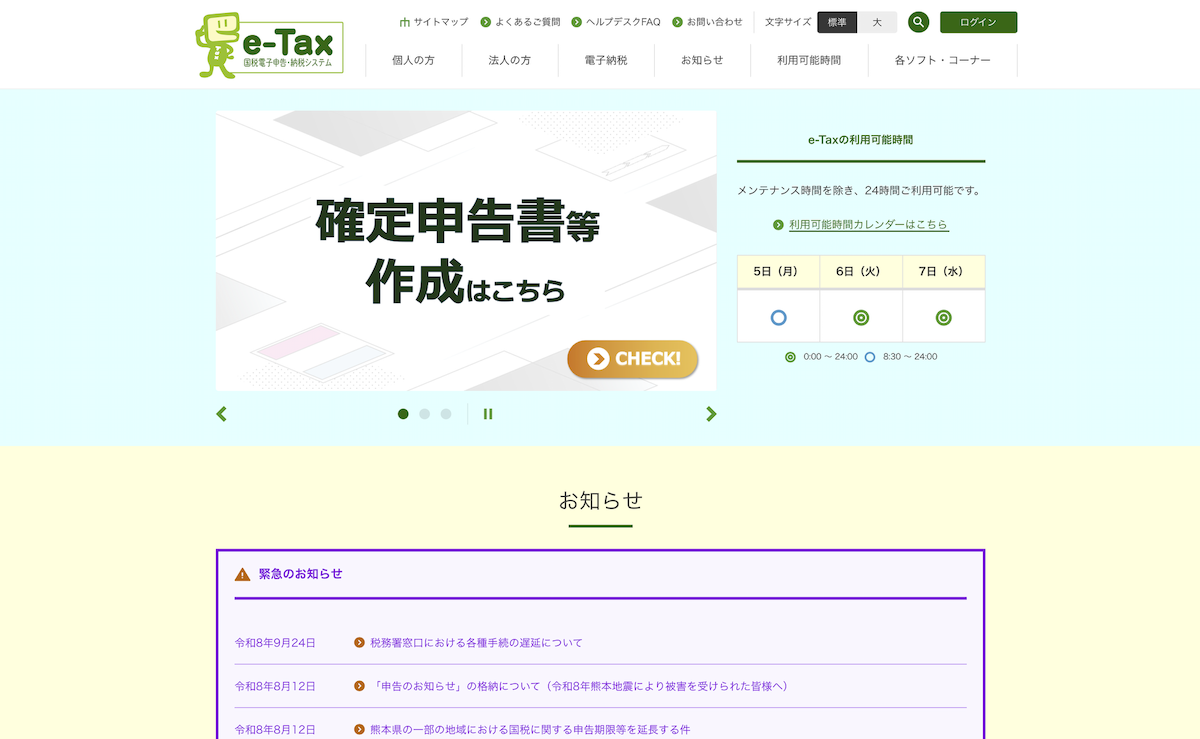This screenshot has height=739, width=1200.
Task: Click the 0:00～24:00 legend icon
Action: coord(790,357)
